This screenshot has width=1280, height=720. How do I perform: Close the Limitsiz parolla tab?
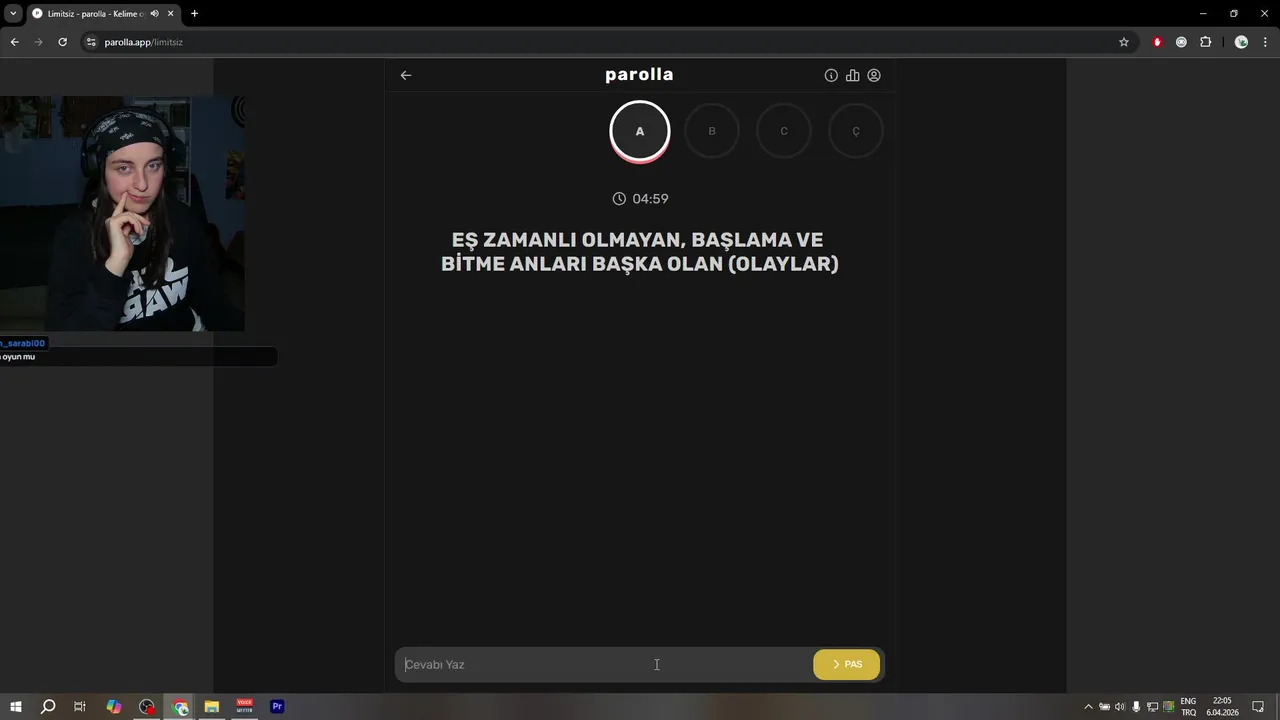[x=171, y=13]
